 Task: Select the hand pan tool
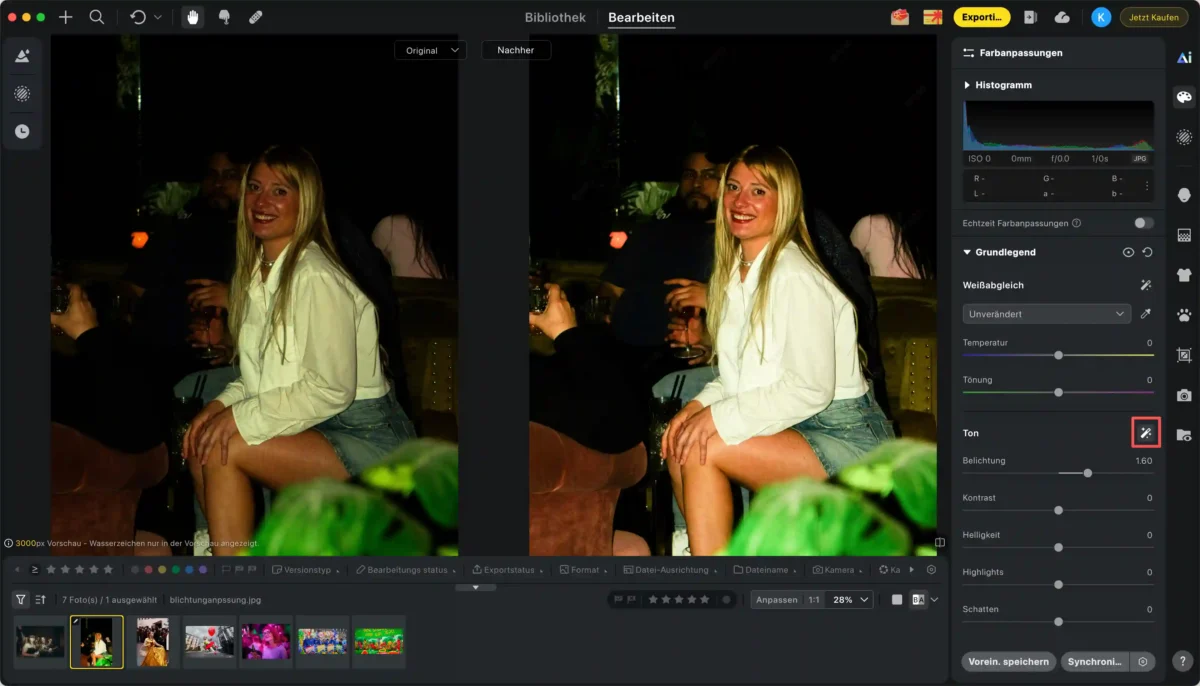(192, 17)
